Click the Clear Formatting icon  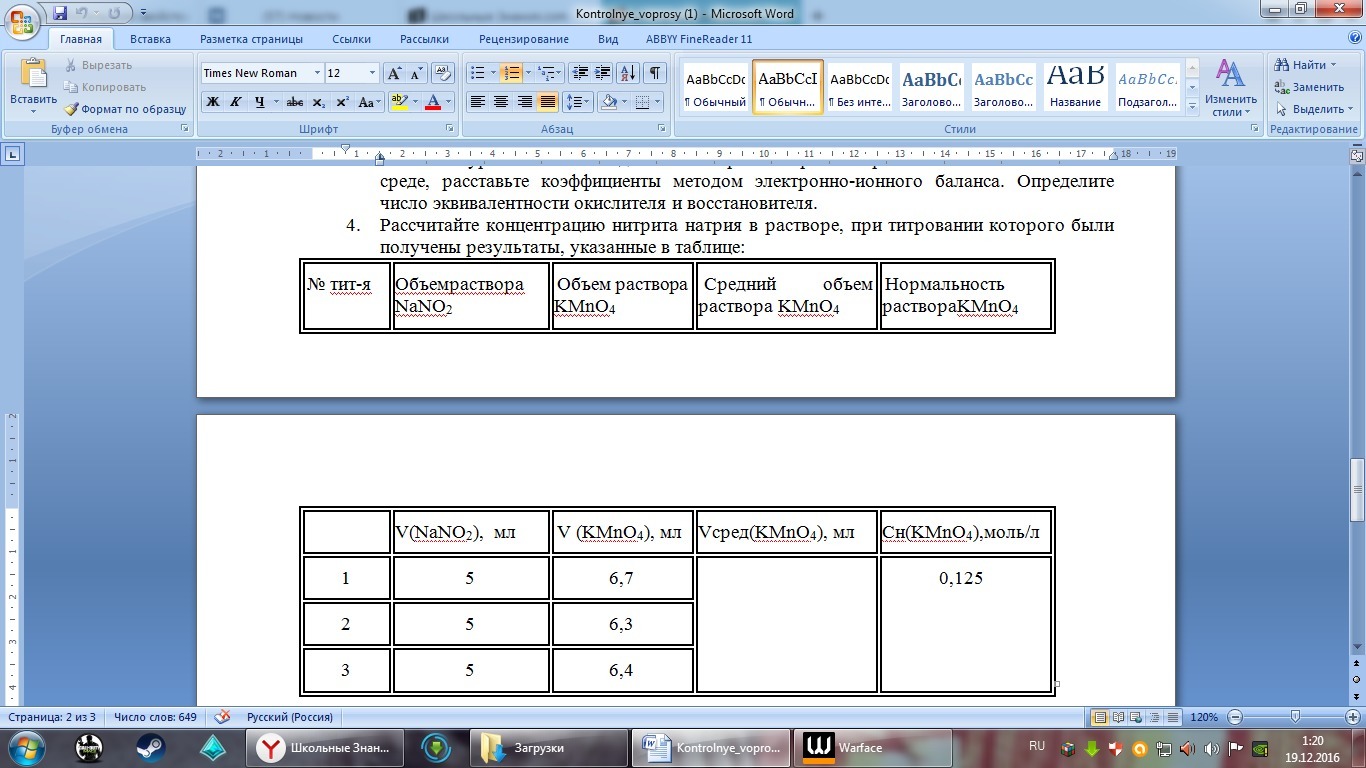pyautogui.click(x=443, y=73)
